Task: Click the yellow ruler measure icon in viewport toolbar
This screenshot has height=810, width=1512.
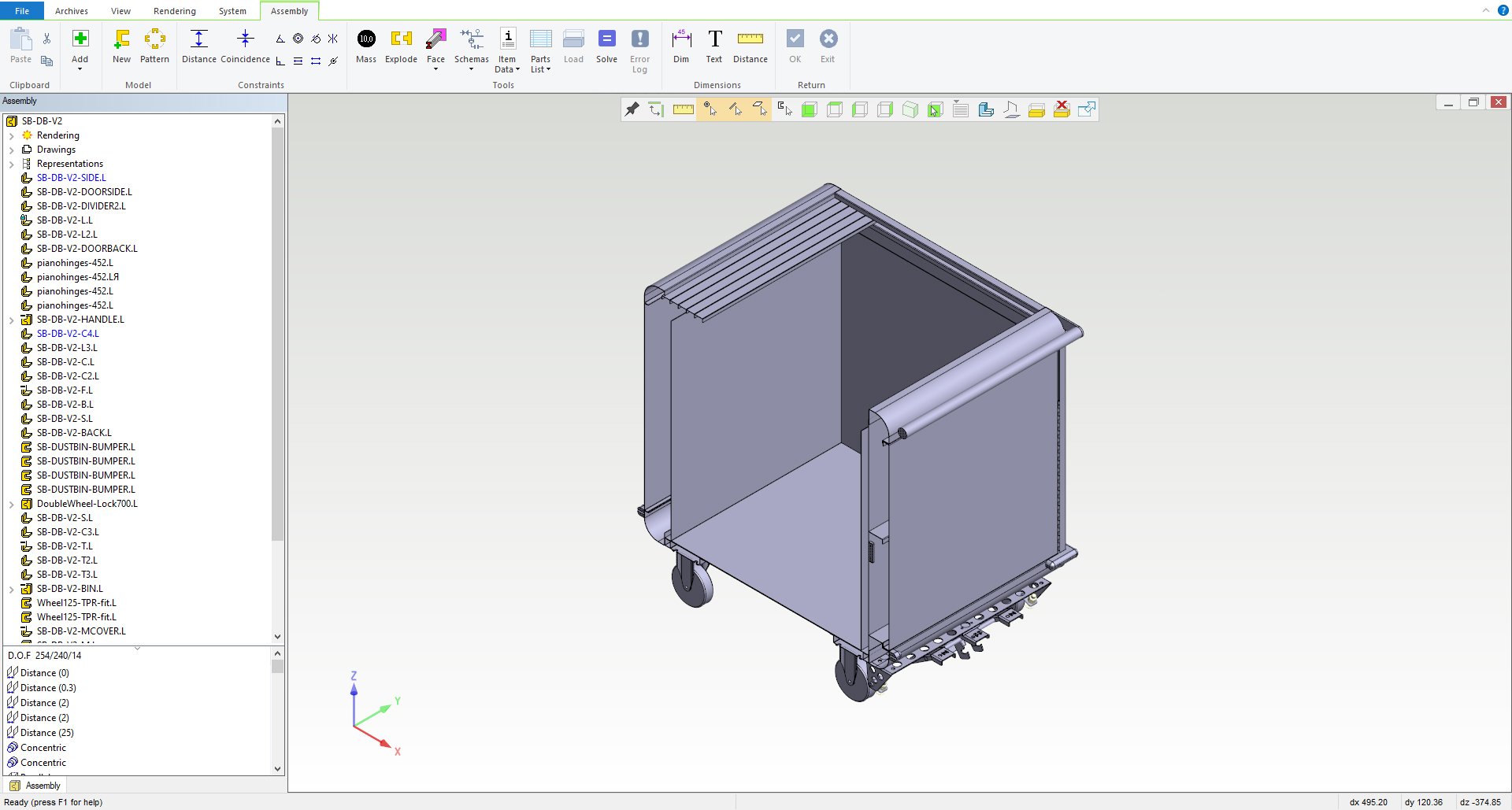Action: (x=683, y=109)
